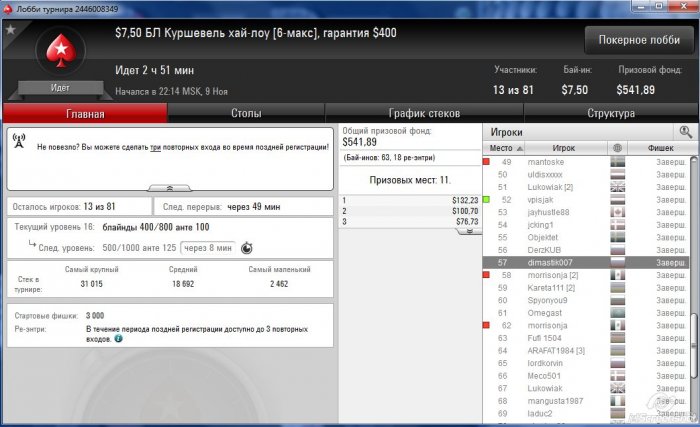
Task: Open the Главная tab
Action: pyautogui.click(x=85, y=113)
